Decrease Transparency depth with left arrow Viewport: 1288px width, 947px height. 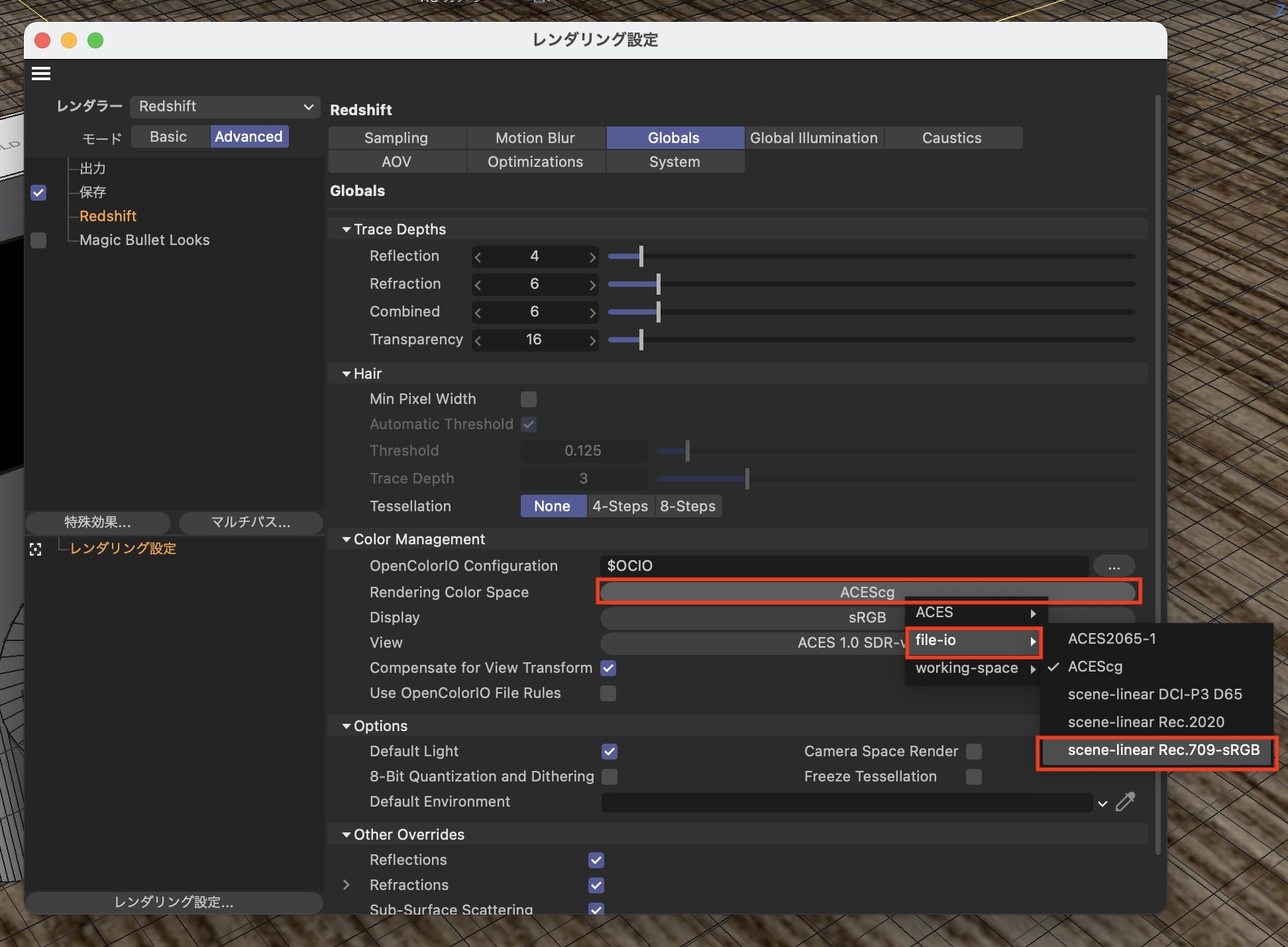(x=478, y=340)
